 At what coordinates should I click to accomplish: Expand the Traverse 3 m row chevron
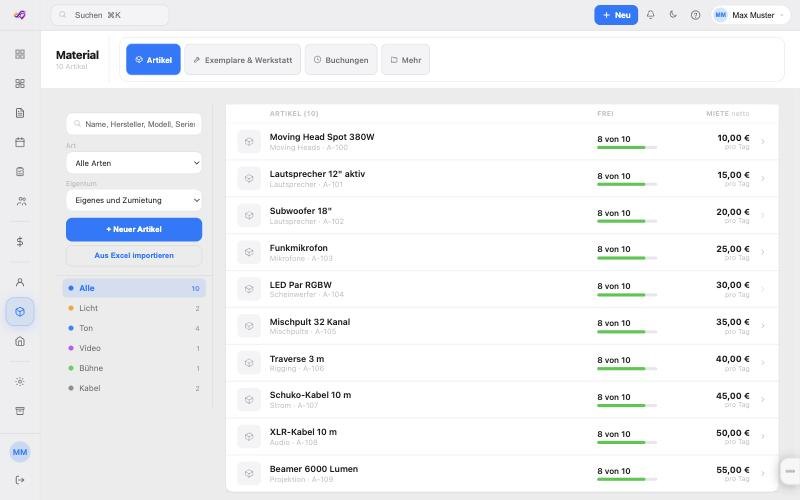[763, 363]
